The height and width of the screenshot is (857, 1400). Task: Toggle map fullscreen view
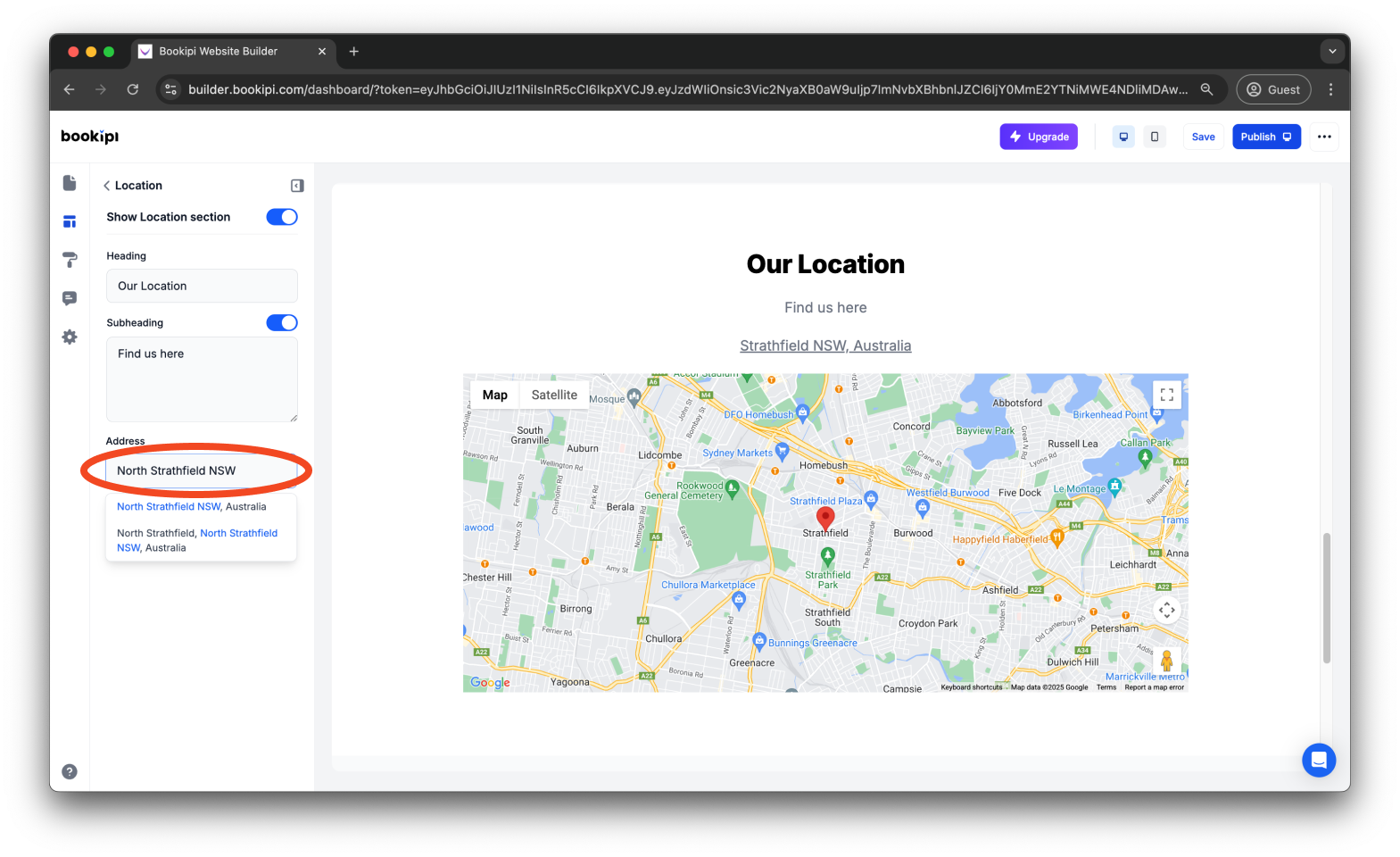tap(1167, 395)
